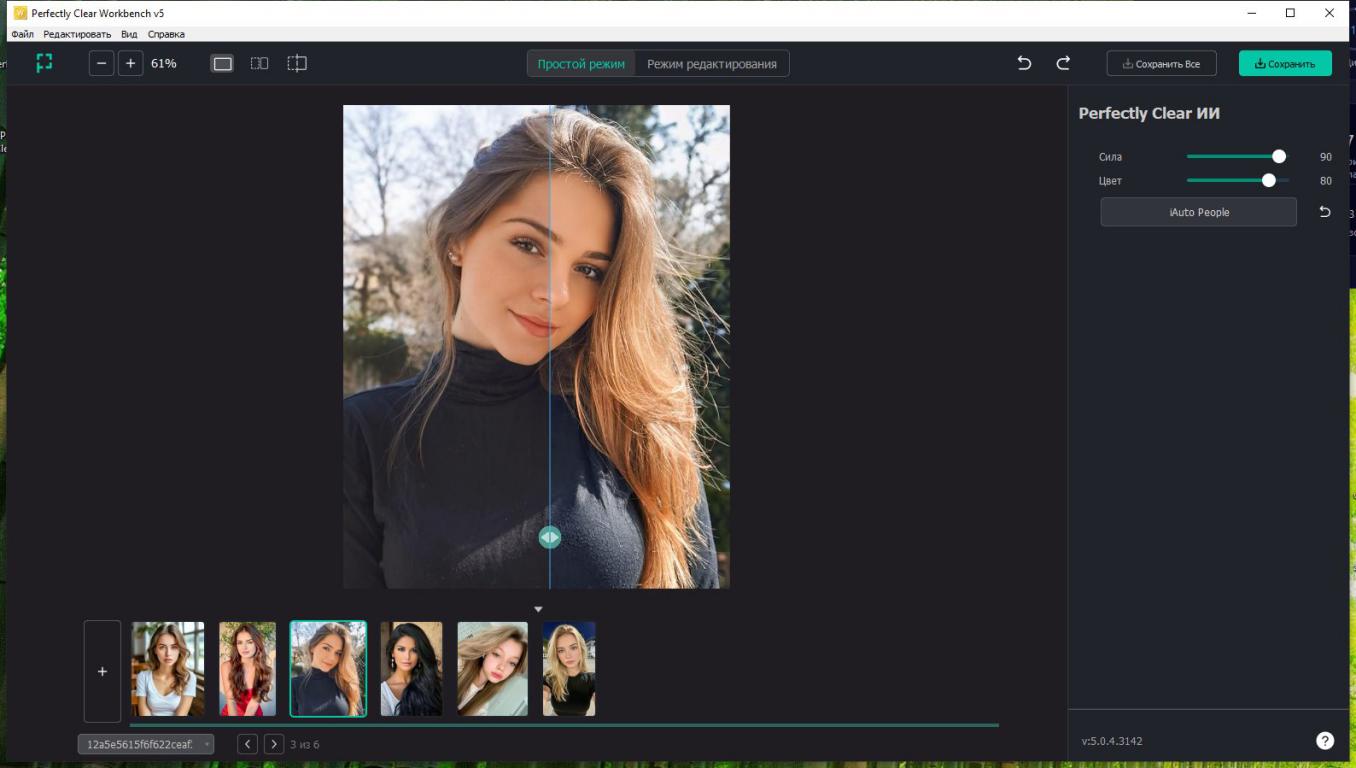Screen dimensions: 1356x768
Task: Select the single image view icon
Action: [222, 63]
